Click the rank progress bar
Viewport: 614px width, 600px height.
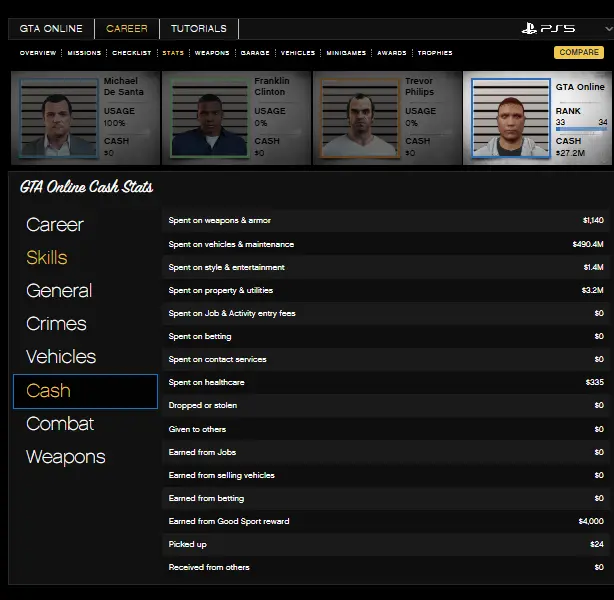(x=581, y=130)
